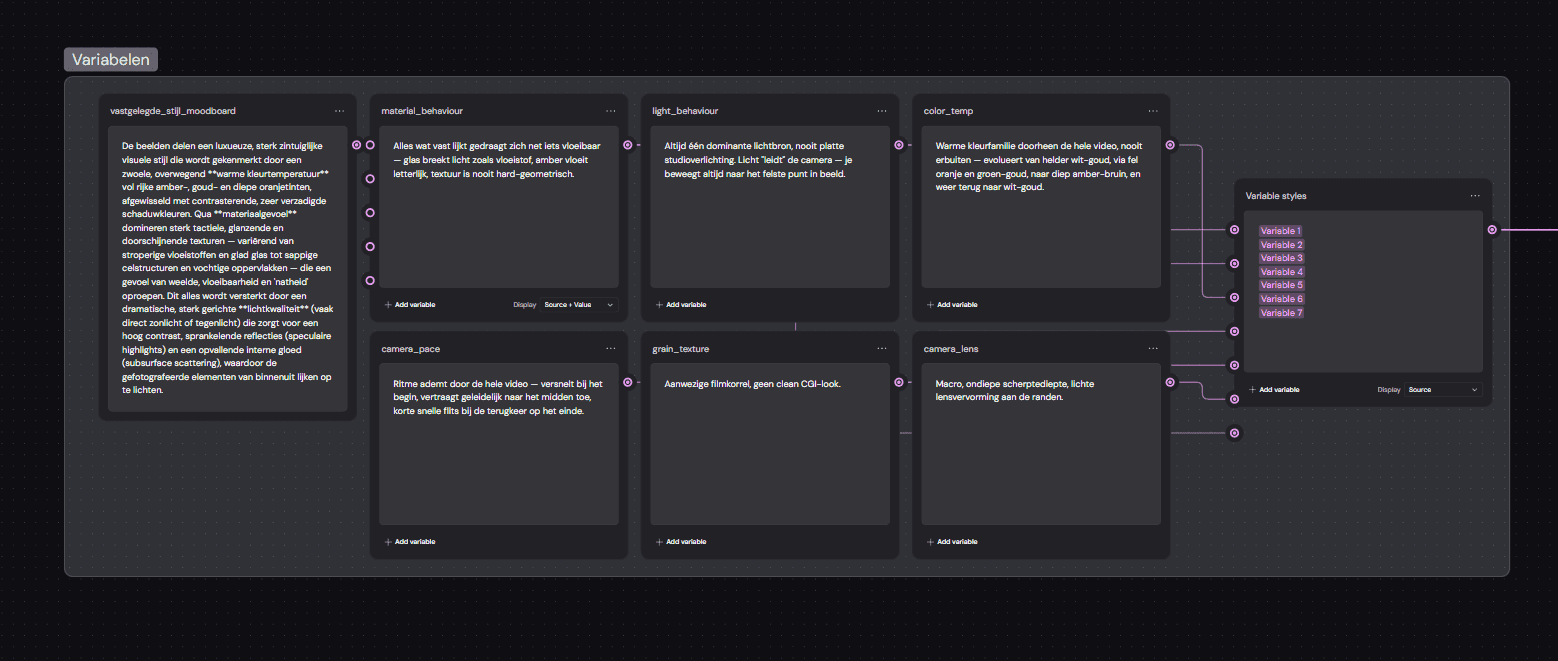This screenshot has width=1558, height=661.
Task: Open the grain_texture node options menu
Action: 882,349
